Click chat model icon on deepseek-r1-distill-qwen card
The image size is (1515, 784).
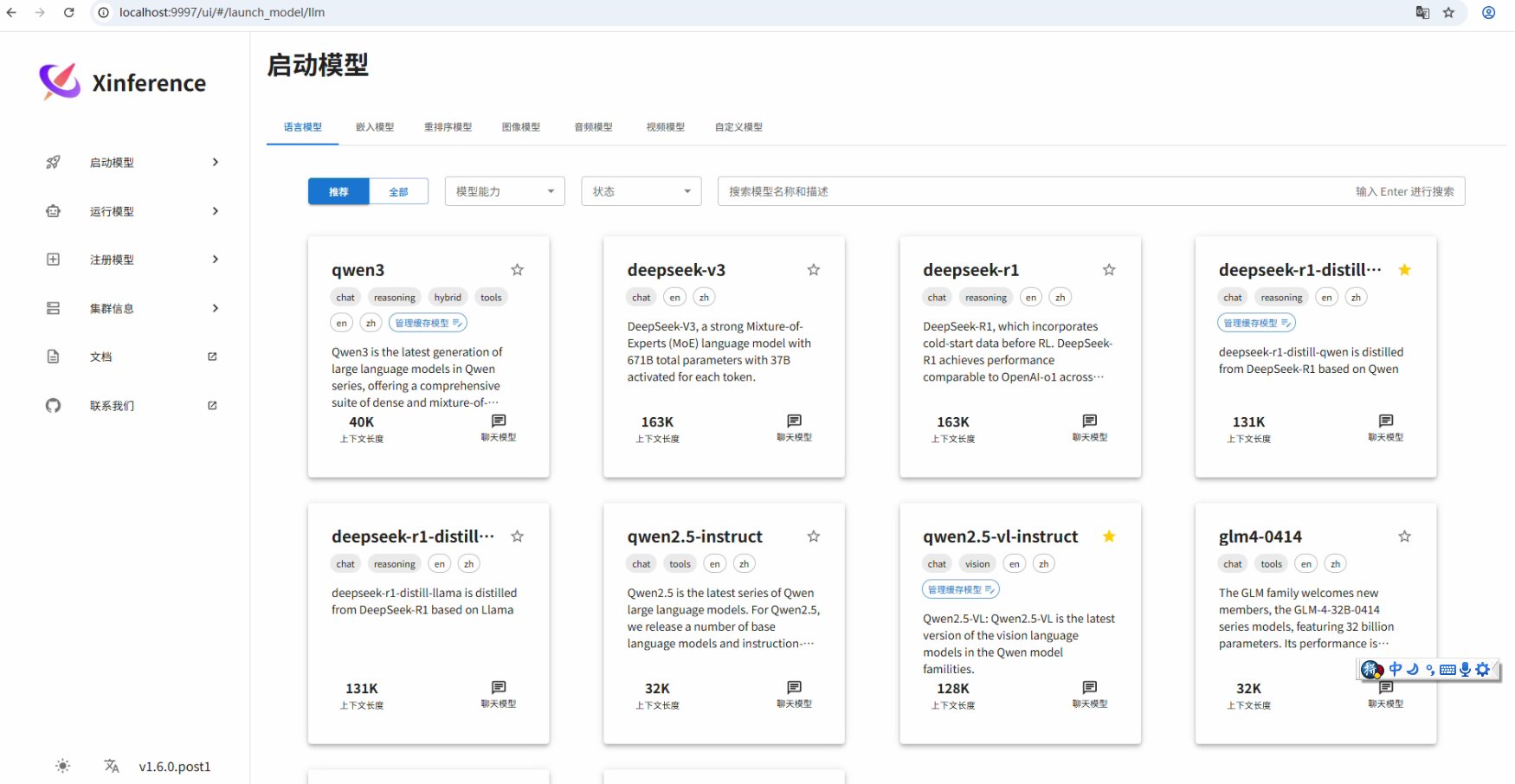tap(1386, 421)
